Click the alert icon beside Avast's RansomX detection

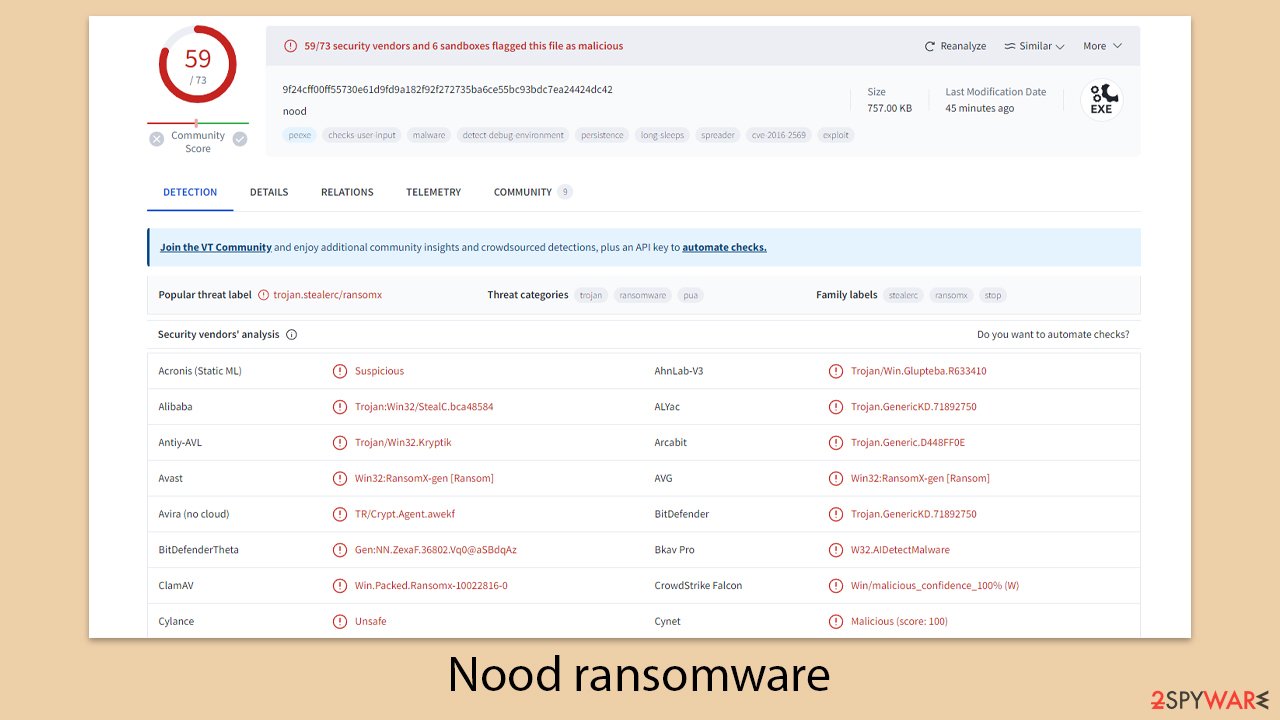point(340,478)
